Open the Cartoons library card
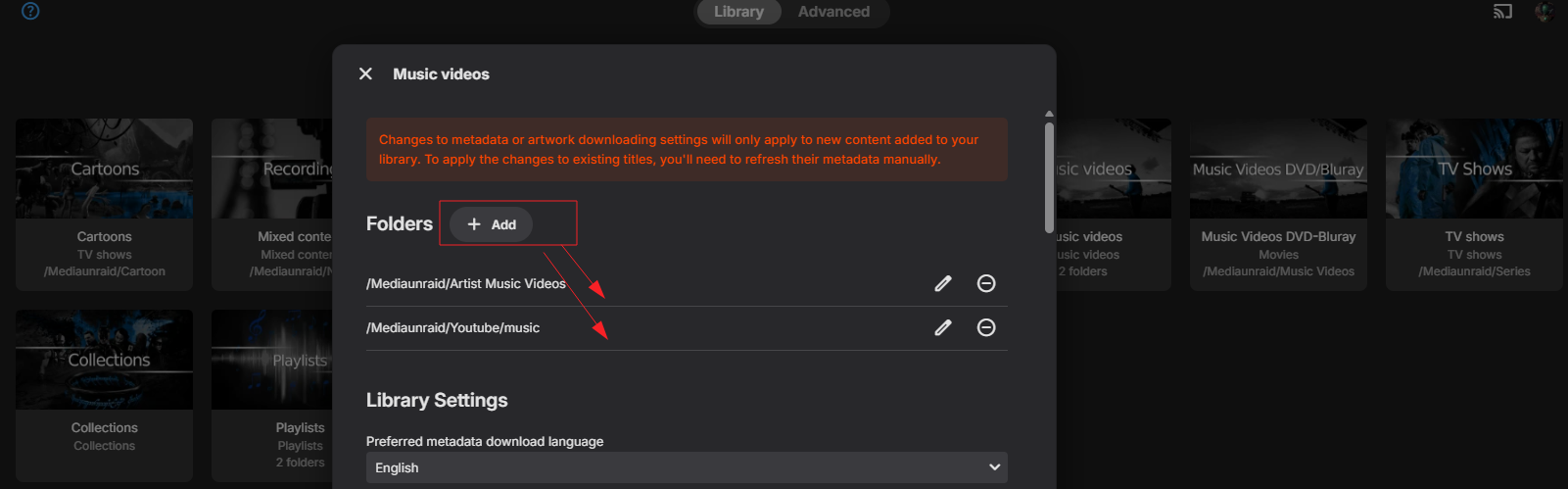The height and width of the screenshot is (489, 1568). coord(105,205)
